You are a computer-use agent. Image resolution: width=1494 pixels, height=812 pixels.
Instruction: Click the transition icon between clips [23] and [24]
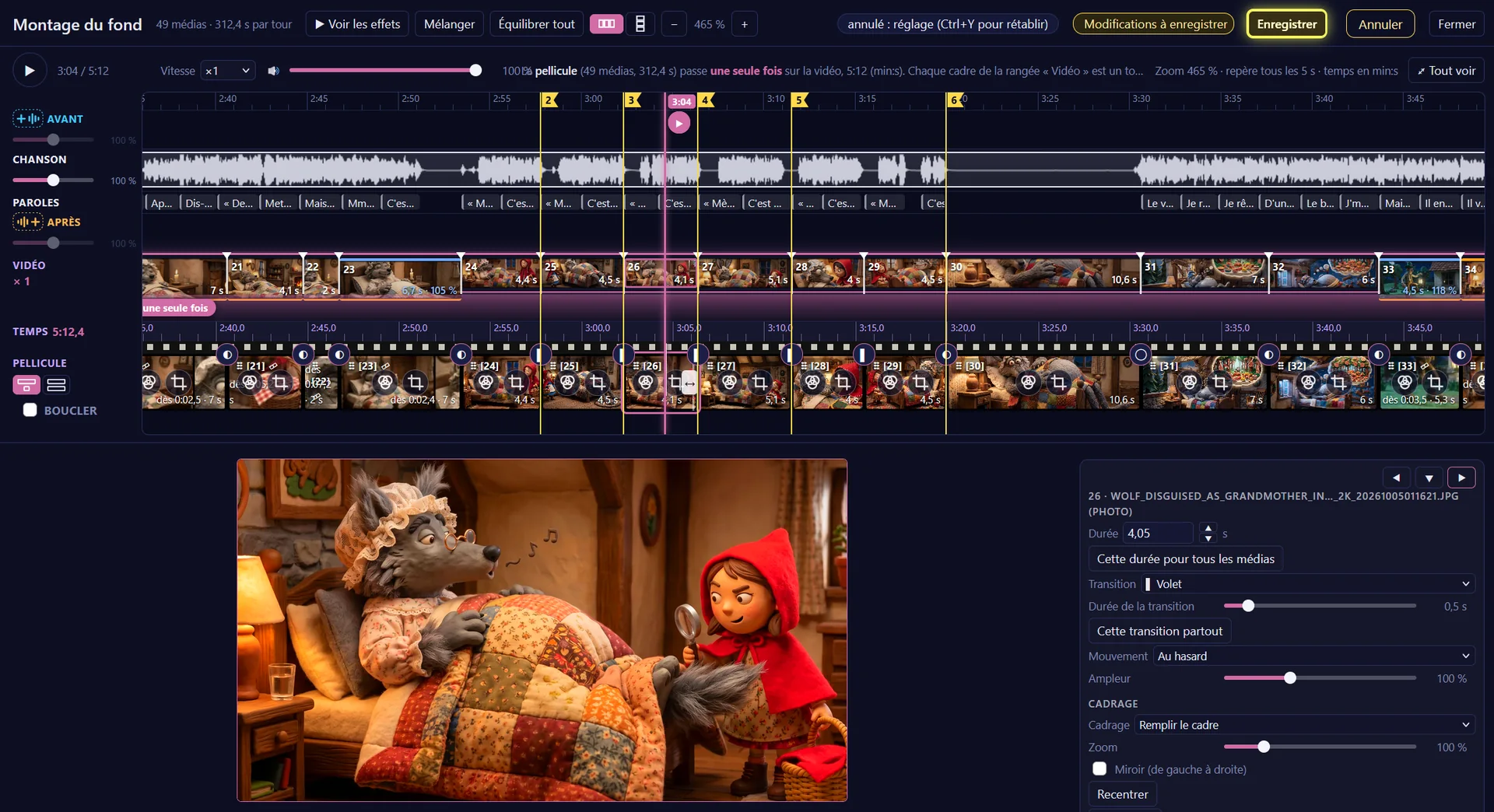coord(461,355)
